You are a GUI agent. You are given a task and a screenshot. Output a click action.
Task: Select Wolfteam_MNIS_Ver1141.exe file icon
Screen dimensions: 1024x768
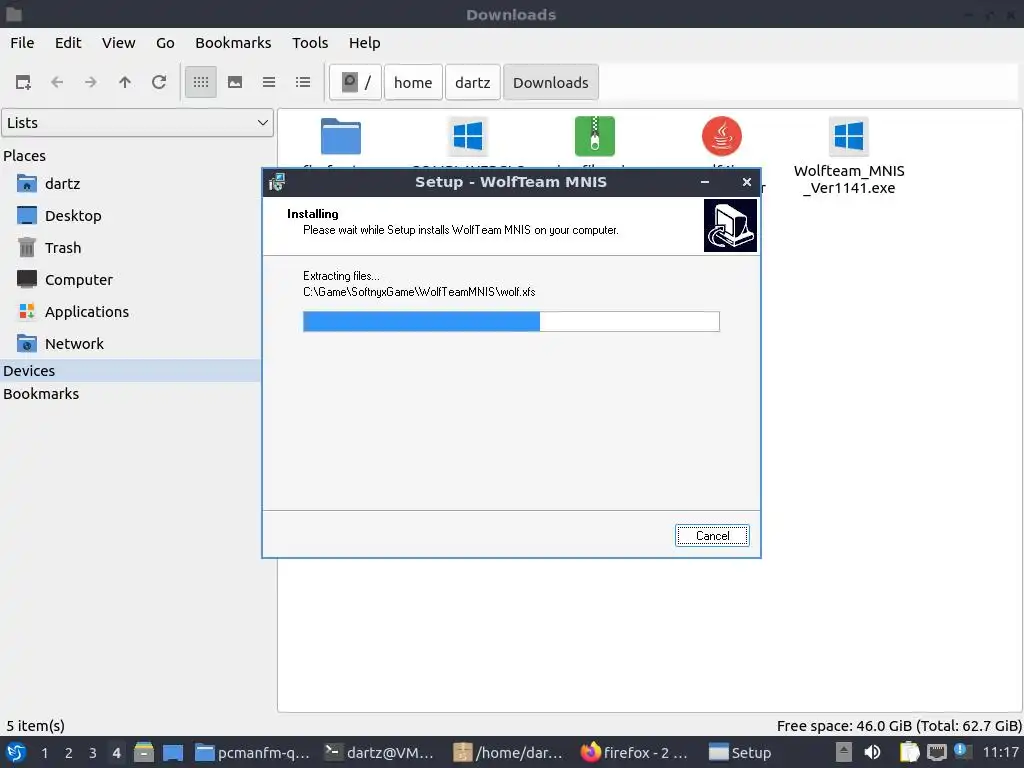(x=848, y=136)
